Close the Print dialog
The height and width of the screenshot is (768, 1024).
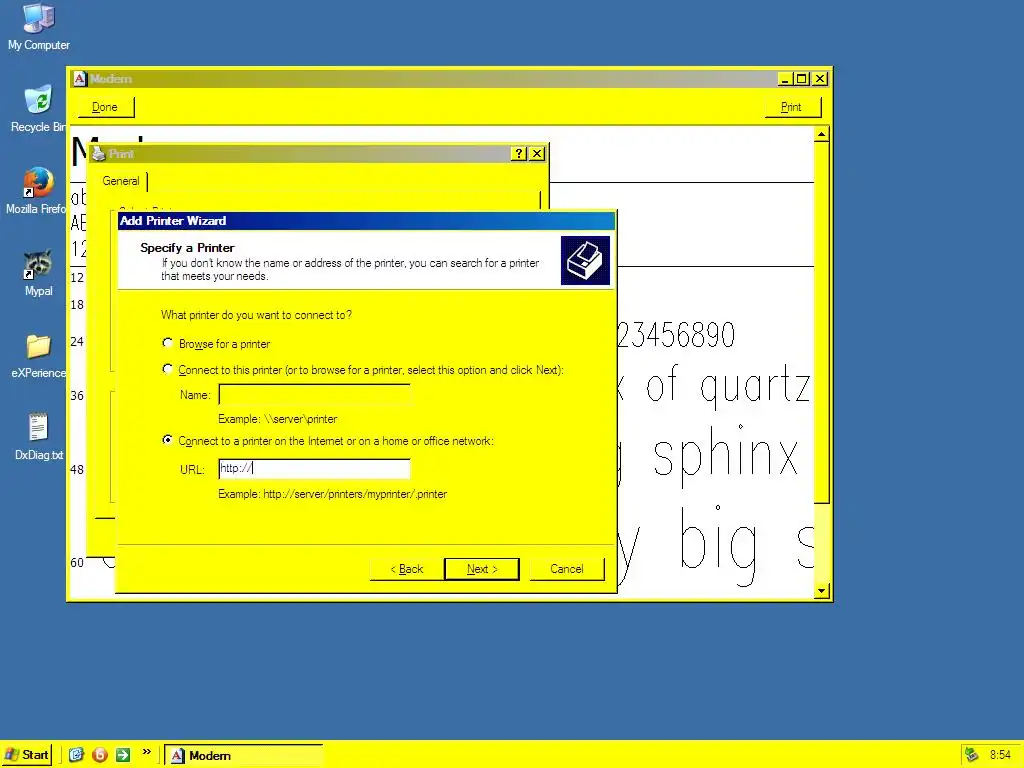(x=537, y=153)
